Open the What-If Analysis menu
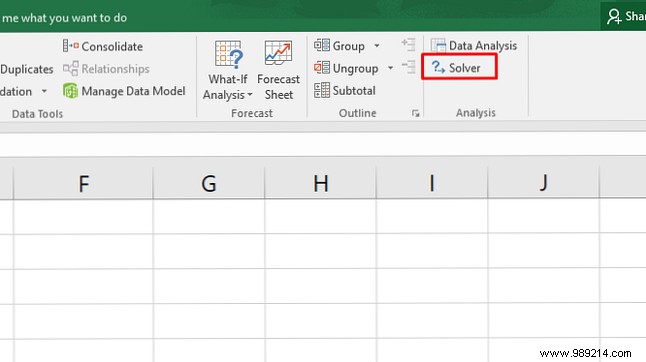The width and height of the screenshot is (646, 362). 228,70
